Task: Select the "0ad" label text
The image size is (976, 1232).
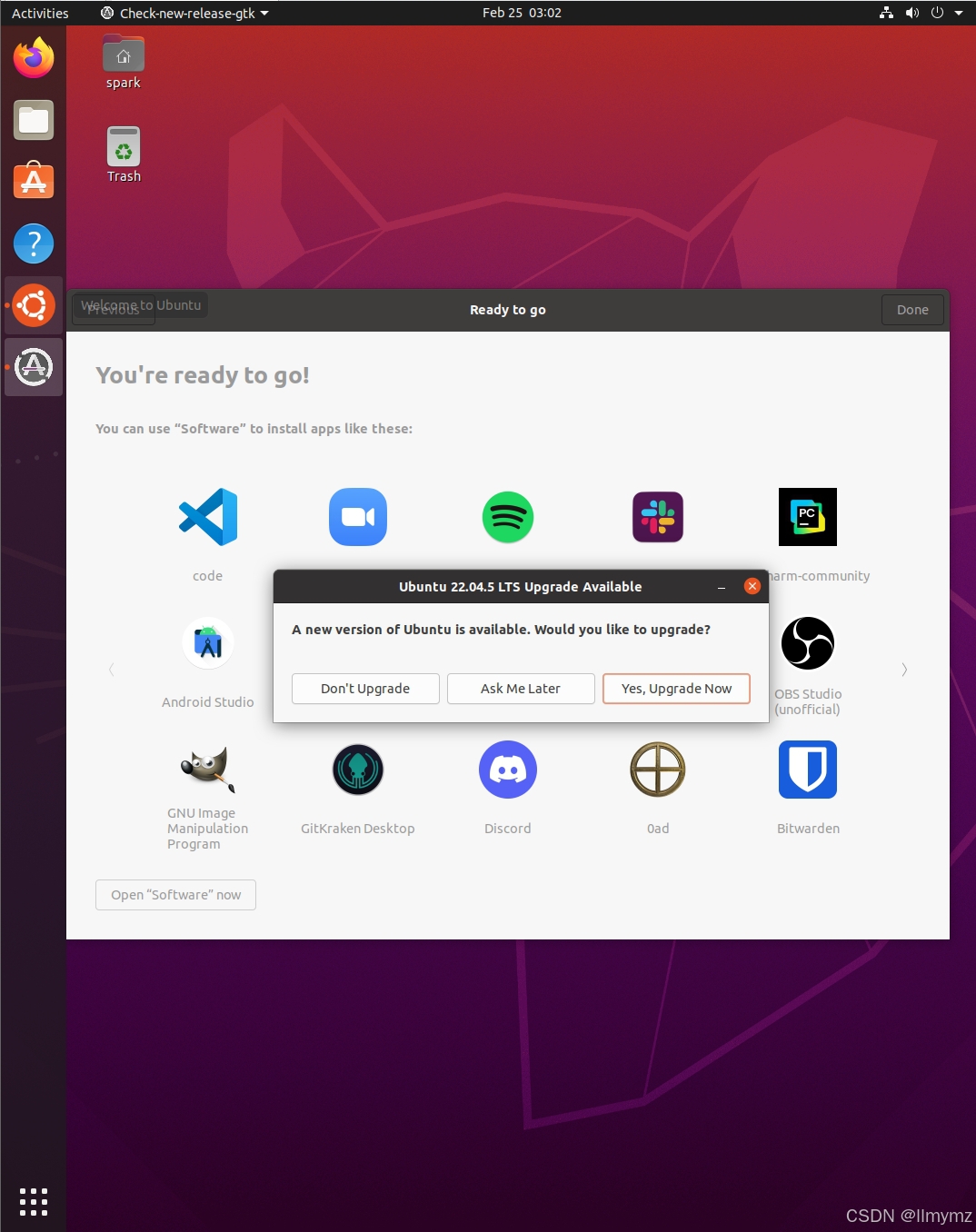Action: (658, 829)
